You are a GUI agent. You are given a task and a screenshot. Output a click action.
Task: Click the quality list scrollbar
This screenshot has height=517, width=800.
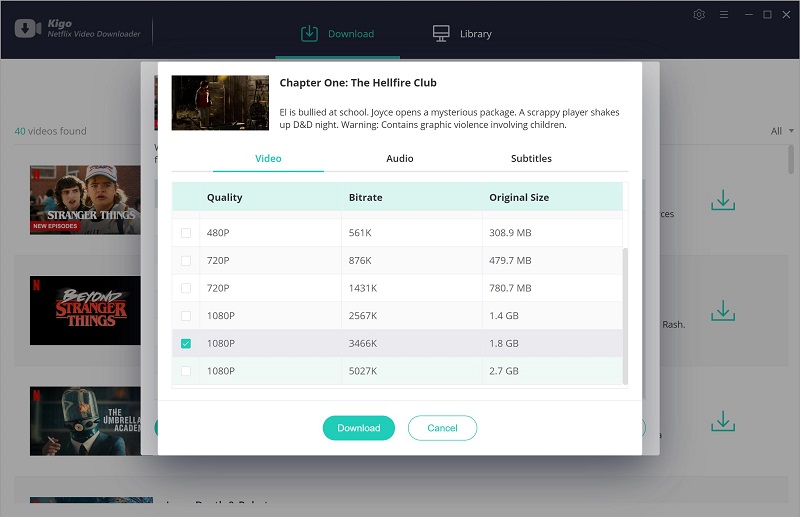click(625, 316)
